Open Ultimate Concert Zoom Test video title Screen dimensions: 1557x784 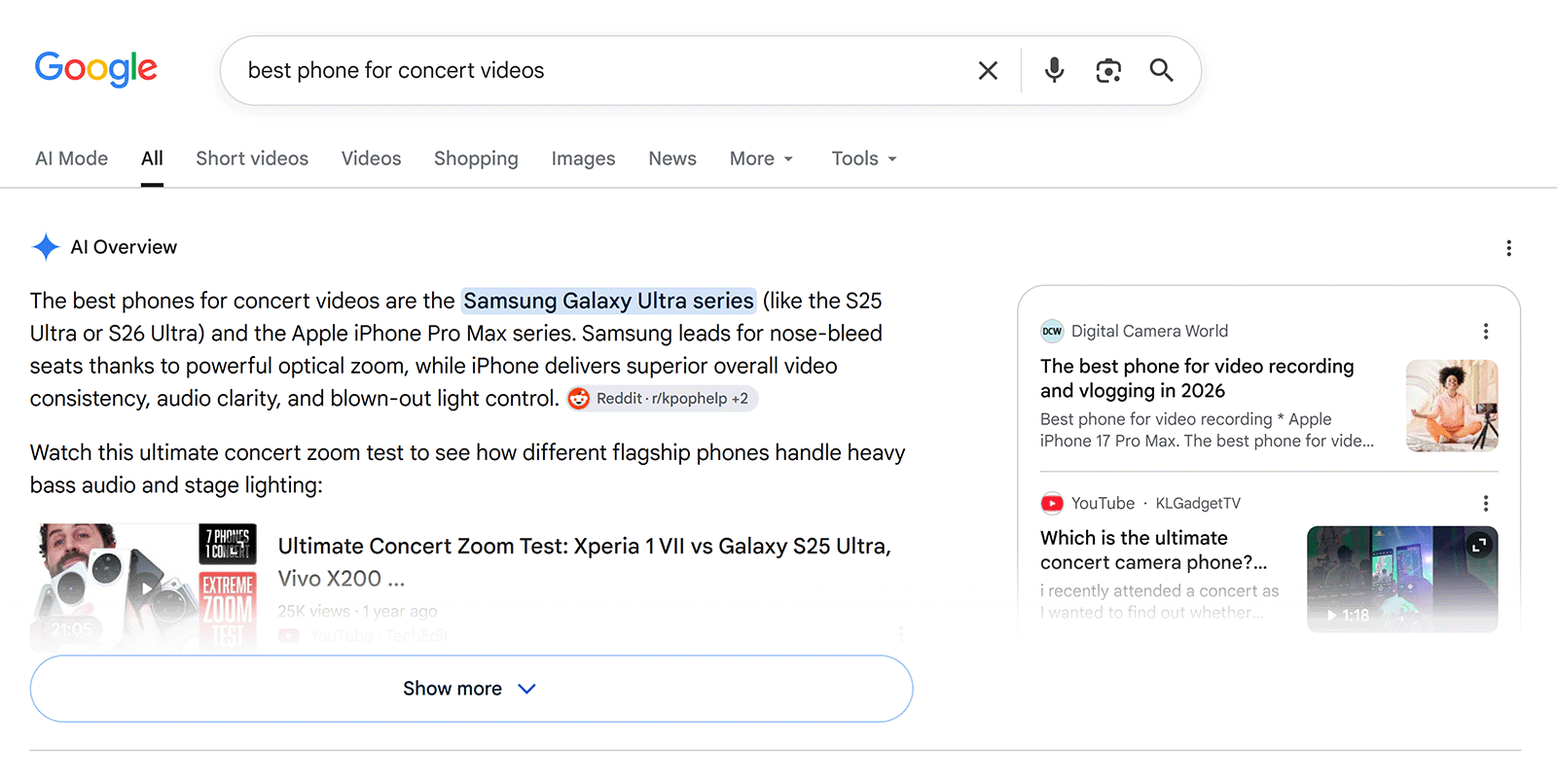[x=584, y=561]
